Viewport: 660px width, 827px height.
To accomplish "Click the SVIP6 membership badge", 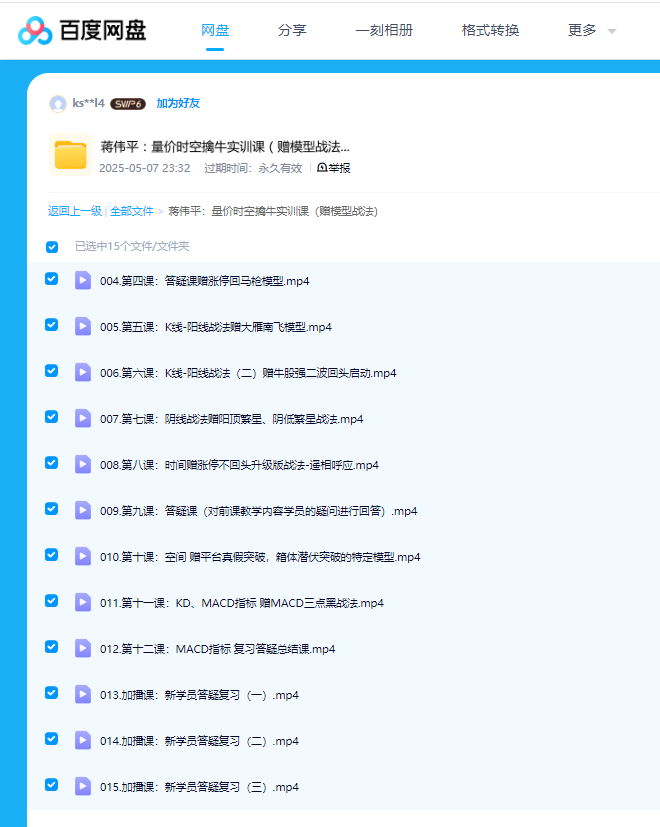I will [127, 103].
